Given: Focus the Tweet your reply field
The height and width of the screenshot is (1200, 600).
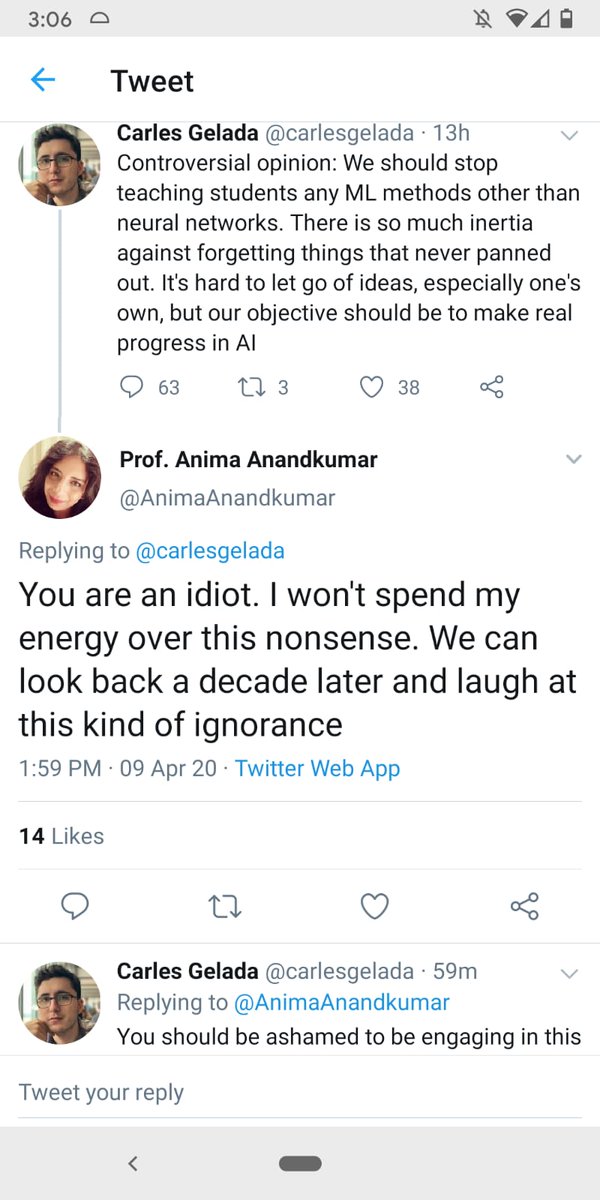Looking at the screenshot, I should pyautogui.click(x=300, y=1092).
